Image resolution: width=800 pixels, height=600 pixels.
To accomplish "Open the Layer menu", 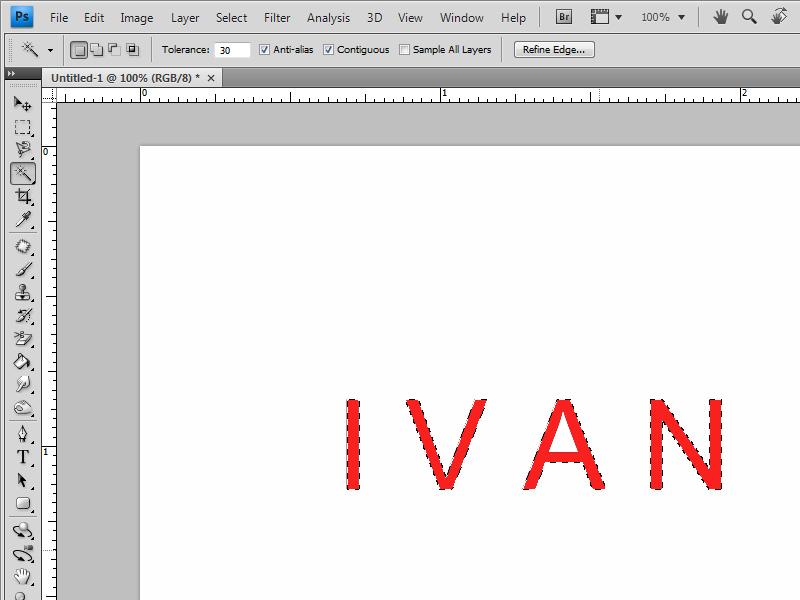I will click(x=185, y=18).
